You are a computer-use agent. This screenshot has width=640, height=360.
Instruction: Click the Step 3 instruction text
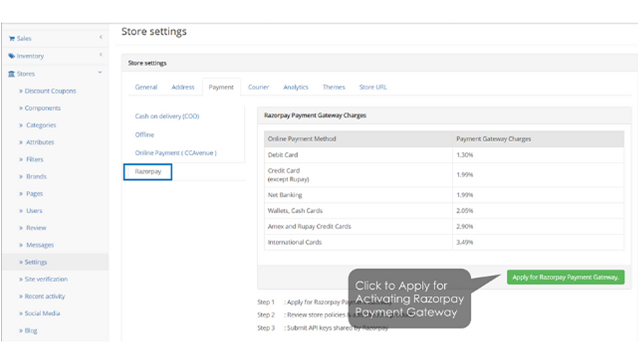(x=322, y=328)
